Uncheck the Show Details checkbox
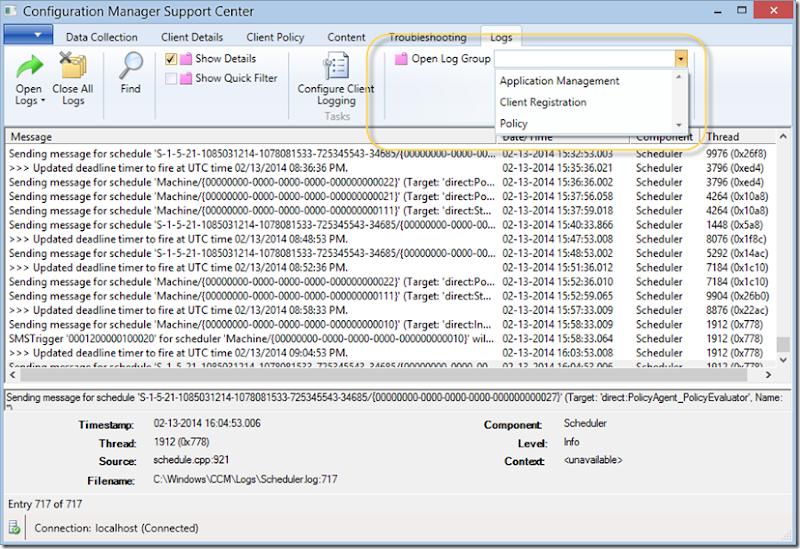The image size is (800, 549). [x=171, y=59]
